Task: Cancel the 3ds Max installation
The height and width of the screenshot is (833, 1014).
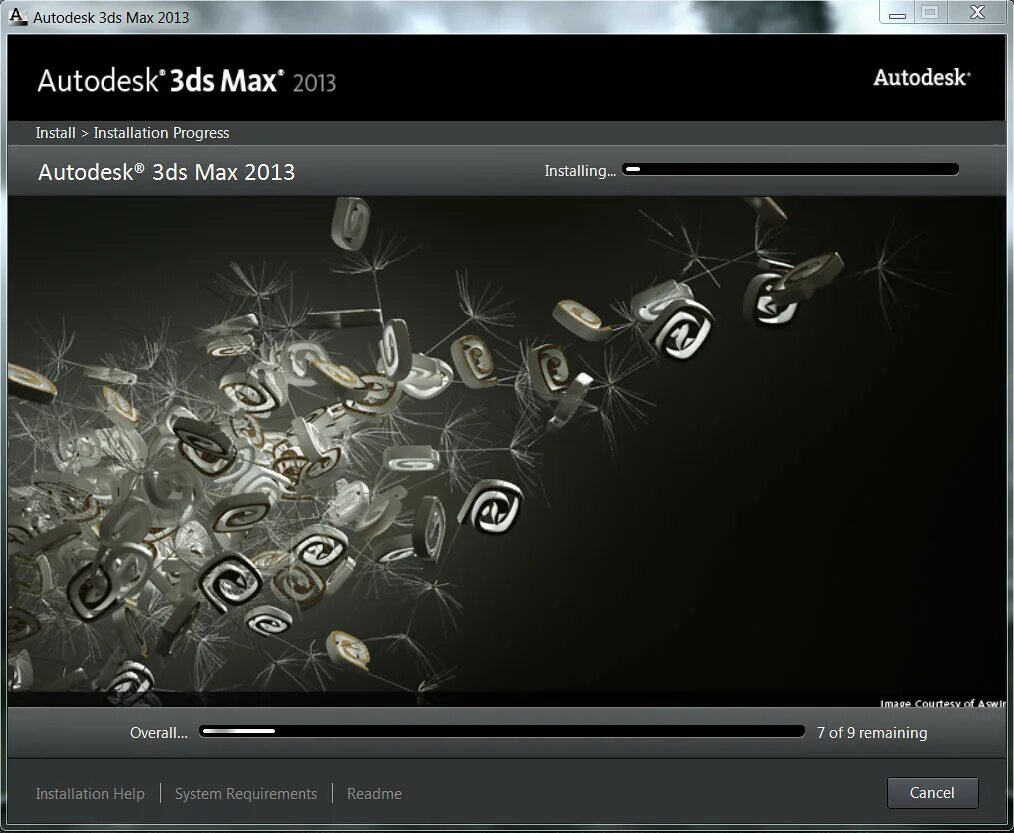Action: [932, 793]
